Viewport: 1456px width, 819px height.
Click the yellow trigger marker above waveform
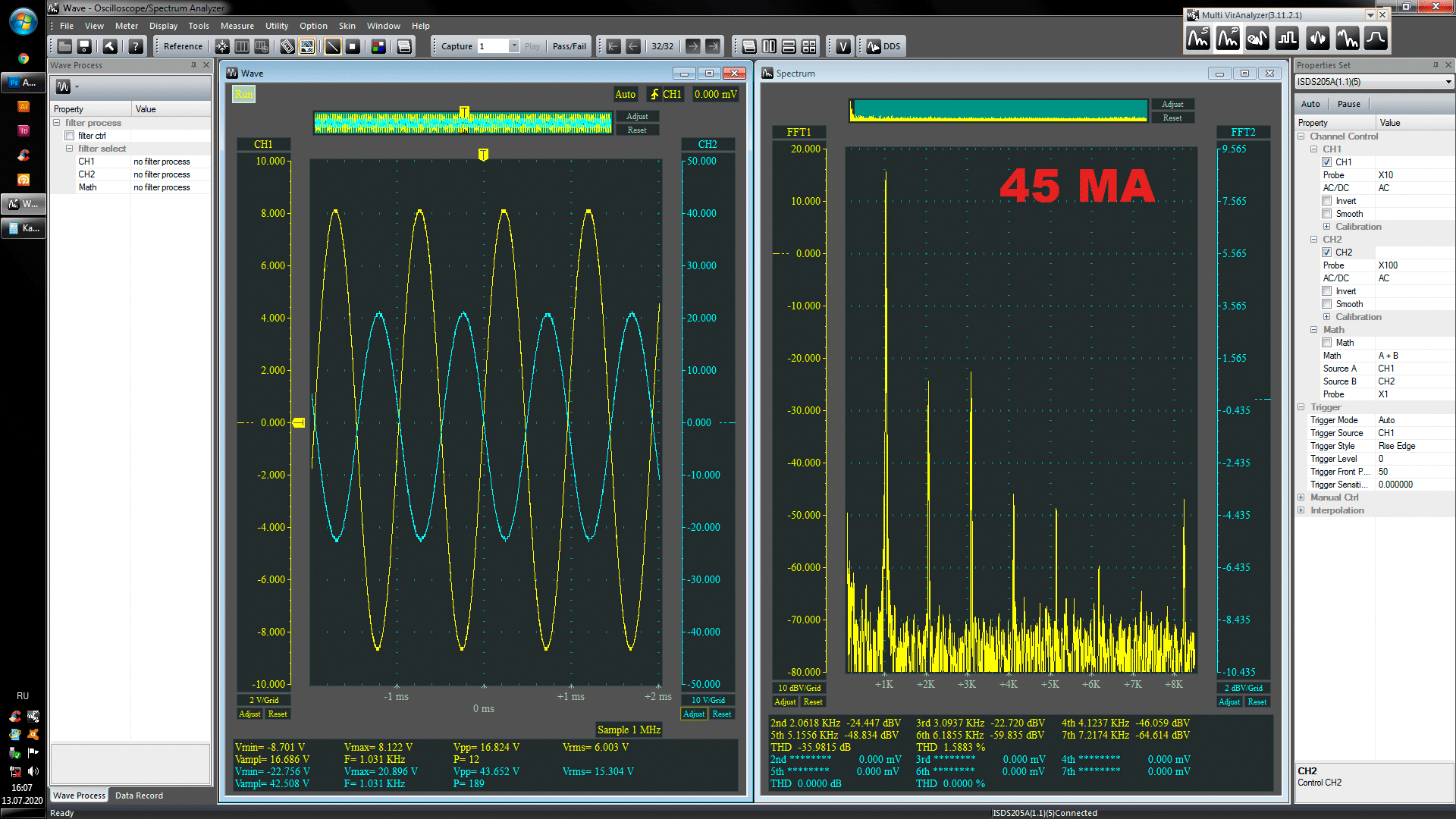[x=483, y=155]
